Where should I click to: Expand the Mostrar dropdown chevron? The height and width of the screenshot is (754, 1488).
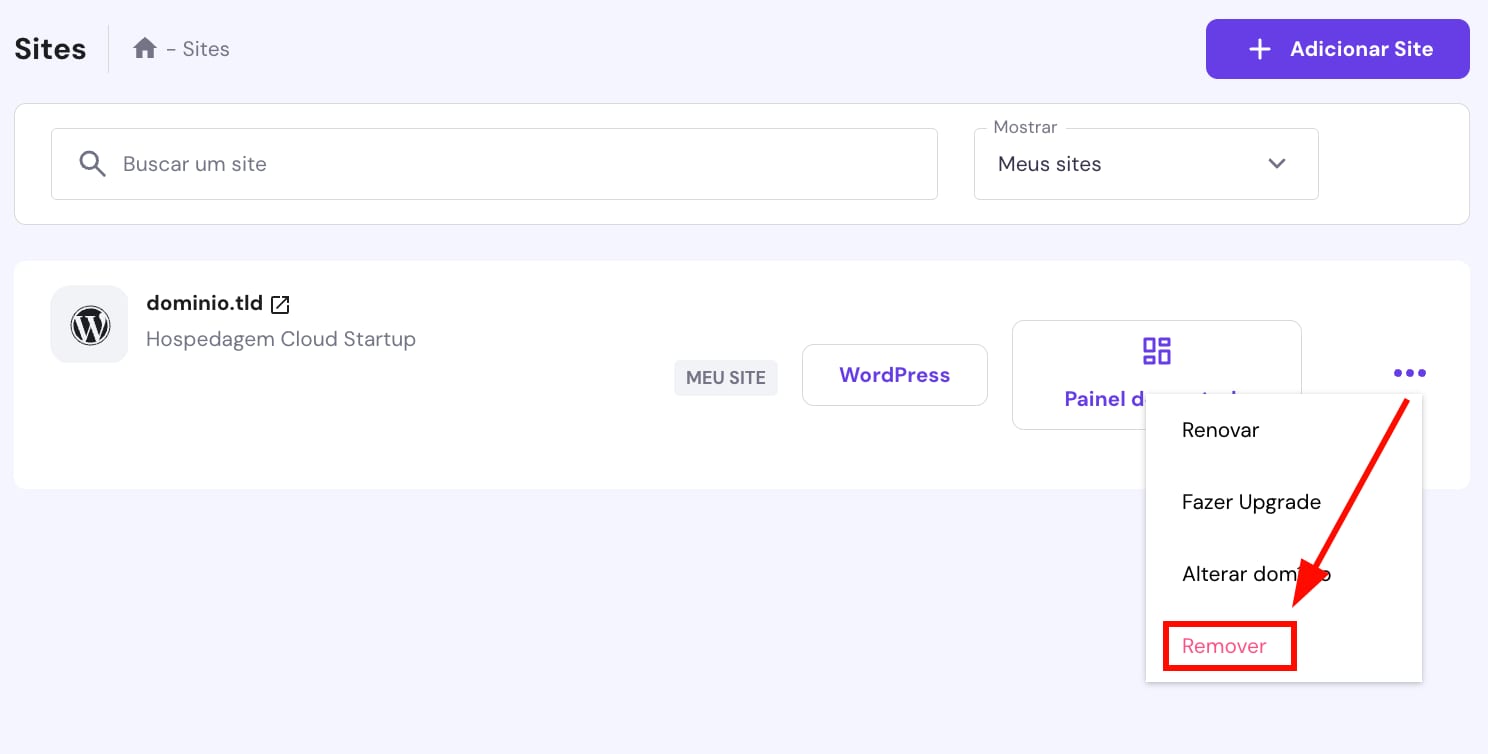[1276, 164]
